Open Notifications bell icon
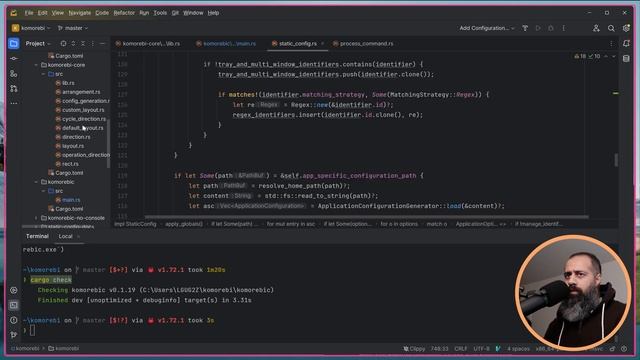Screen dimensions: 640x360 [626, 43]
